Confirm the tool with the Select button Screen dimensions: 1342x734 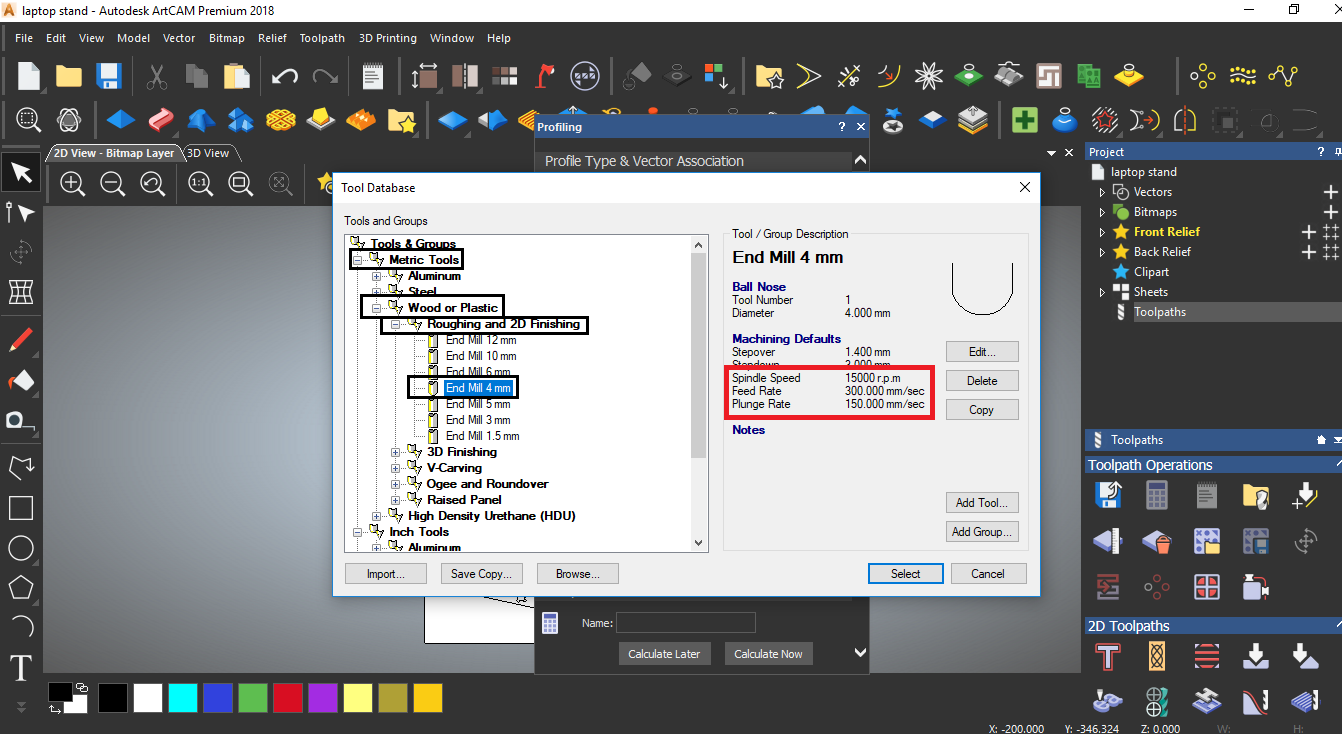click(x=906, y=574)
